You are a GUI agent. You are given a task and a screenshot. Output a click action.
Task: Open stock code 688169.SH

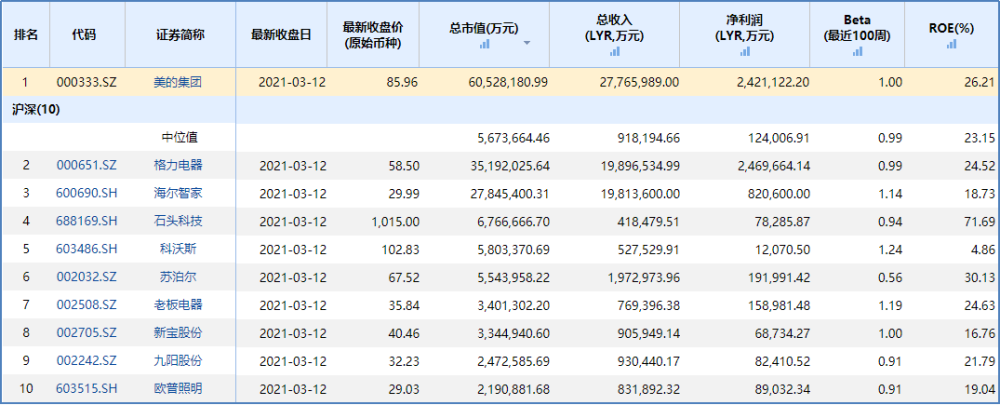pyautogui.click(x=87, y=221)
